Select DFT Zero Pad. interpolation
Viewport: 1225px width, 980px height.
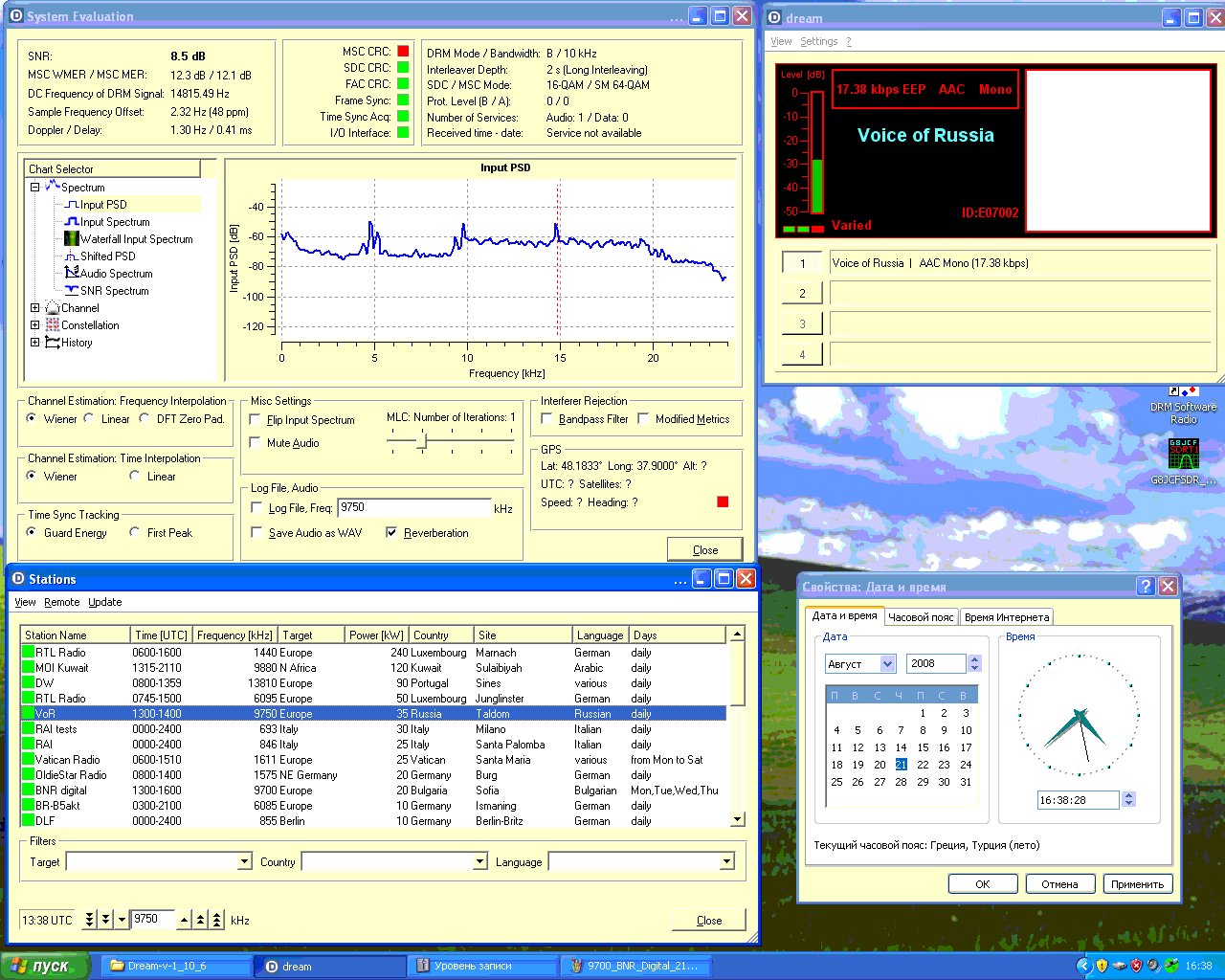point(145,418)
